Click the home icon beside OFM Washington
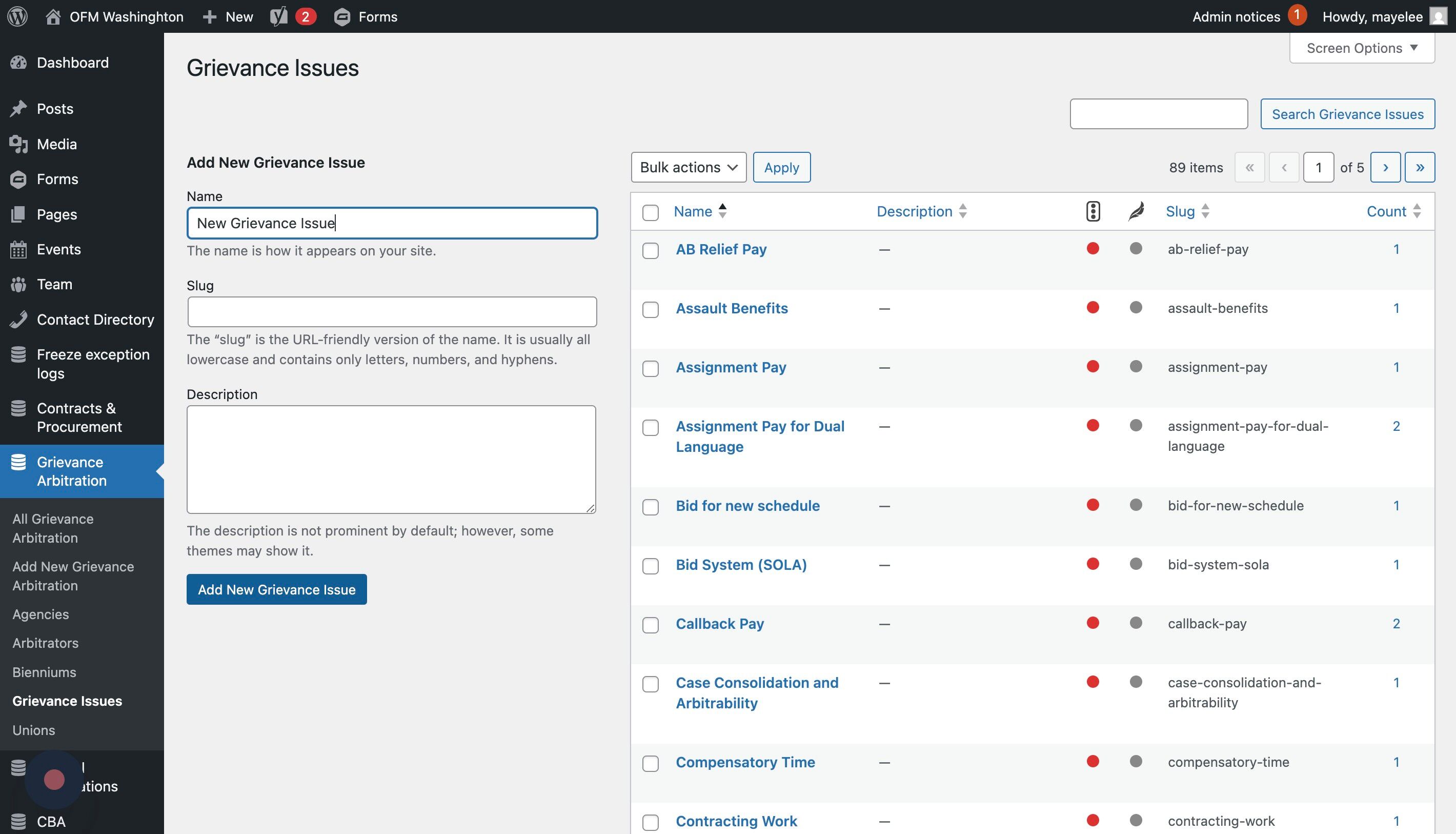The width and height of the screenshot is (1456, 834). pyautogui.click(x=53, y=16)
